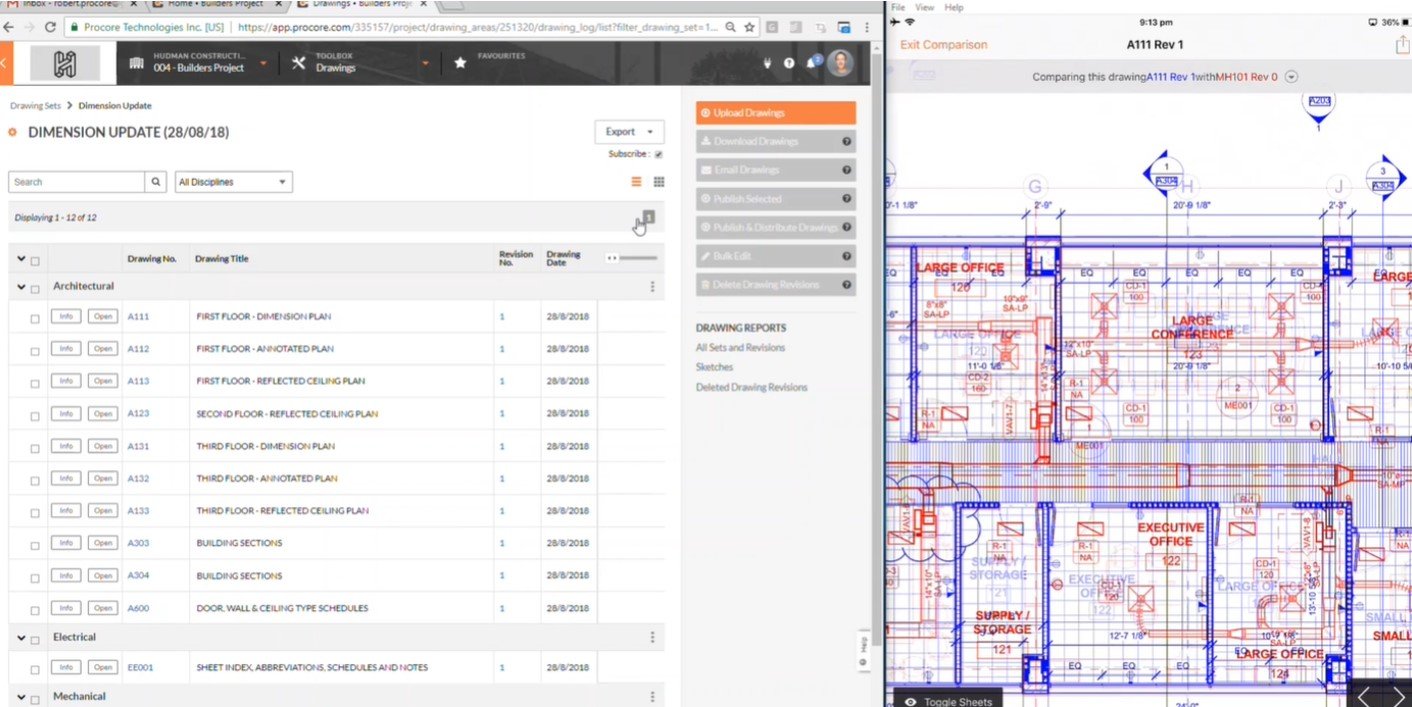Open the Export dropdown

[628, 132]
